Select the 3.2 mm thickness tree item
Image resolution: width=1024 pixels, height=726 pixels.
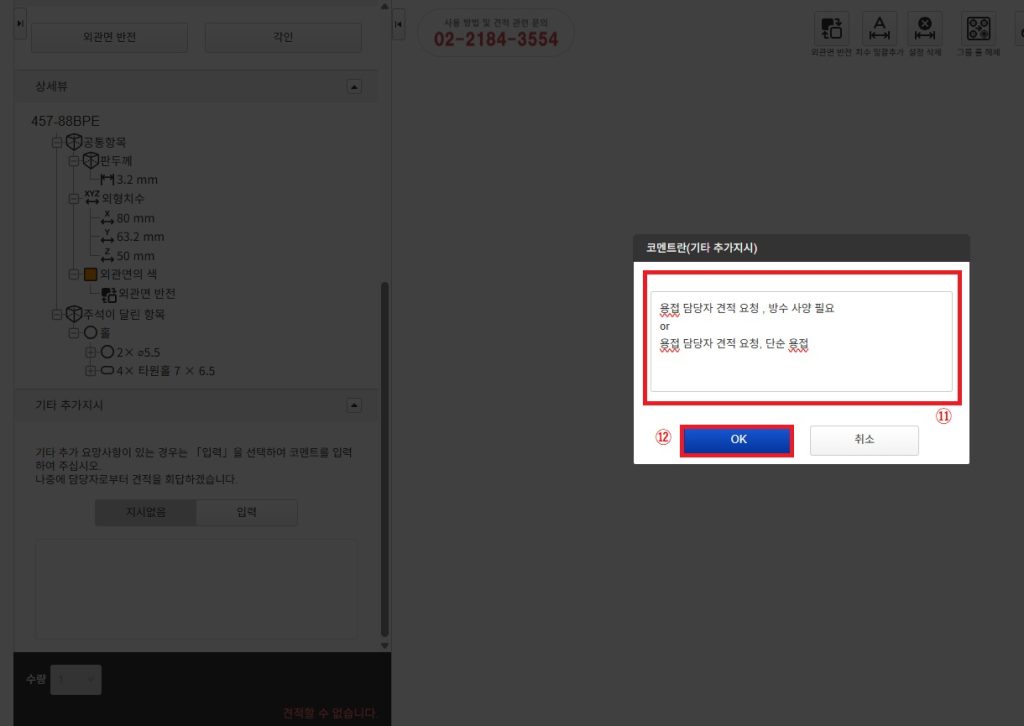tap(137, 180)
